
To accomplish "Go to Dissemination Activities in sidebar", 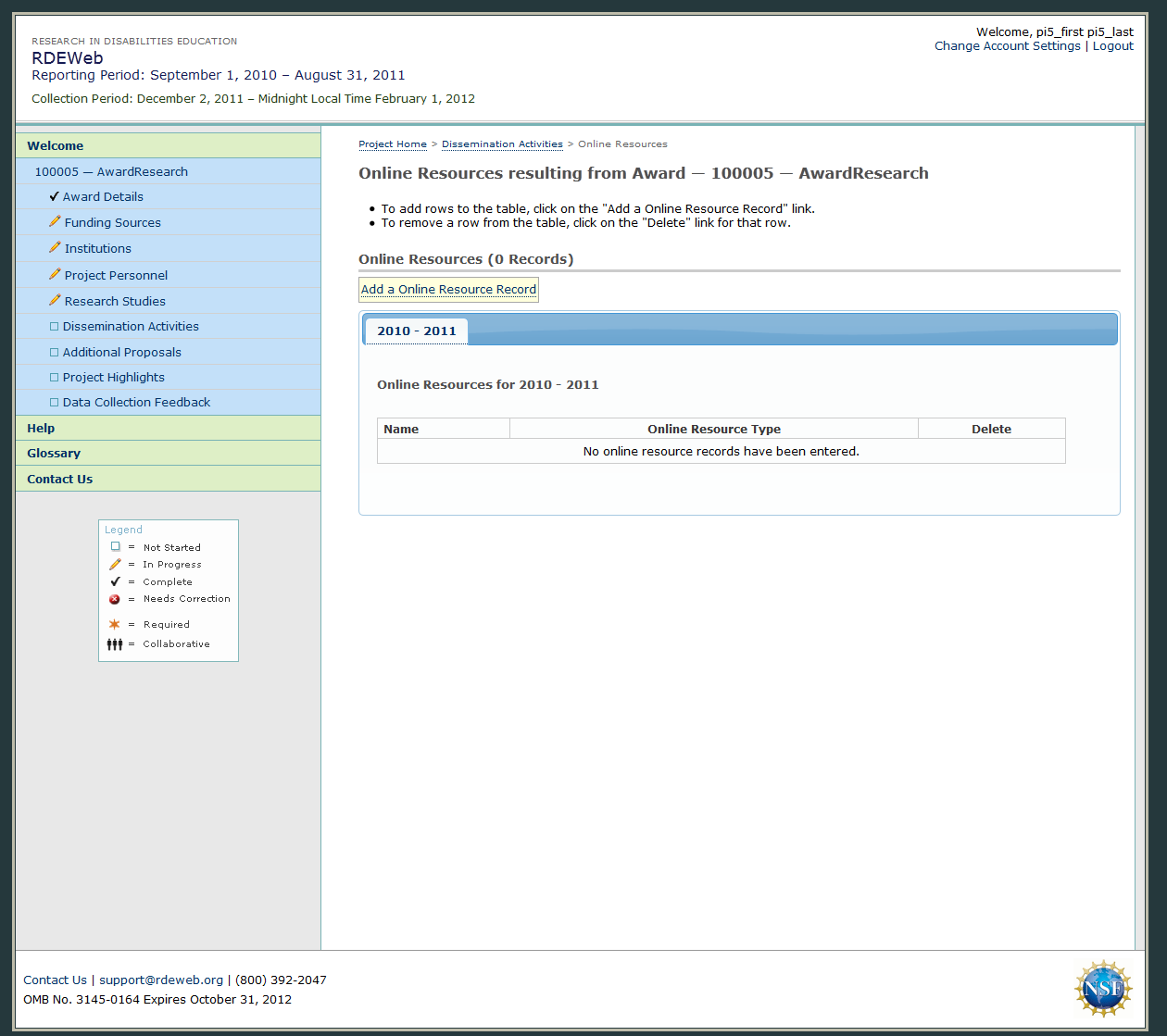I will point(131,326).
